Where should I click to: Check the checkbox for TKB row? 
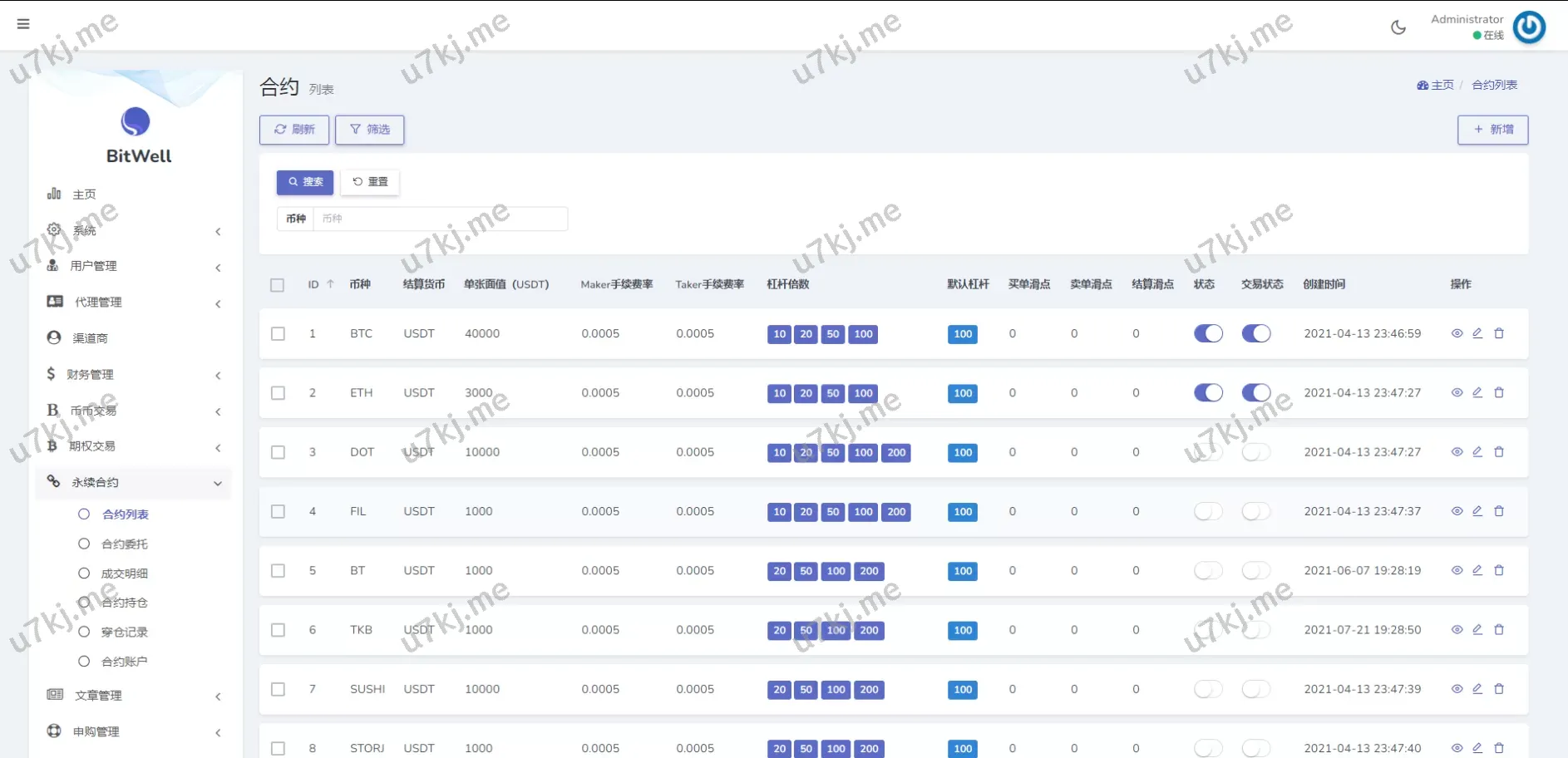(x=278, y=630)
